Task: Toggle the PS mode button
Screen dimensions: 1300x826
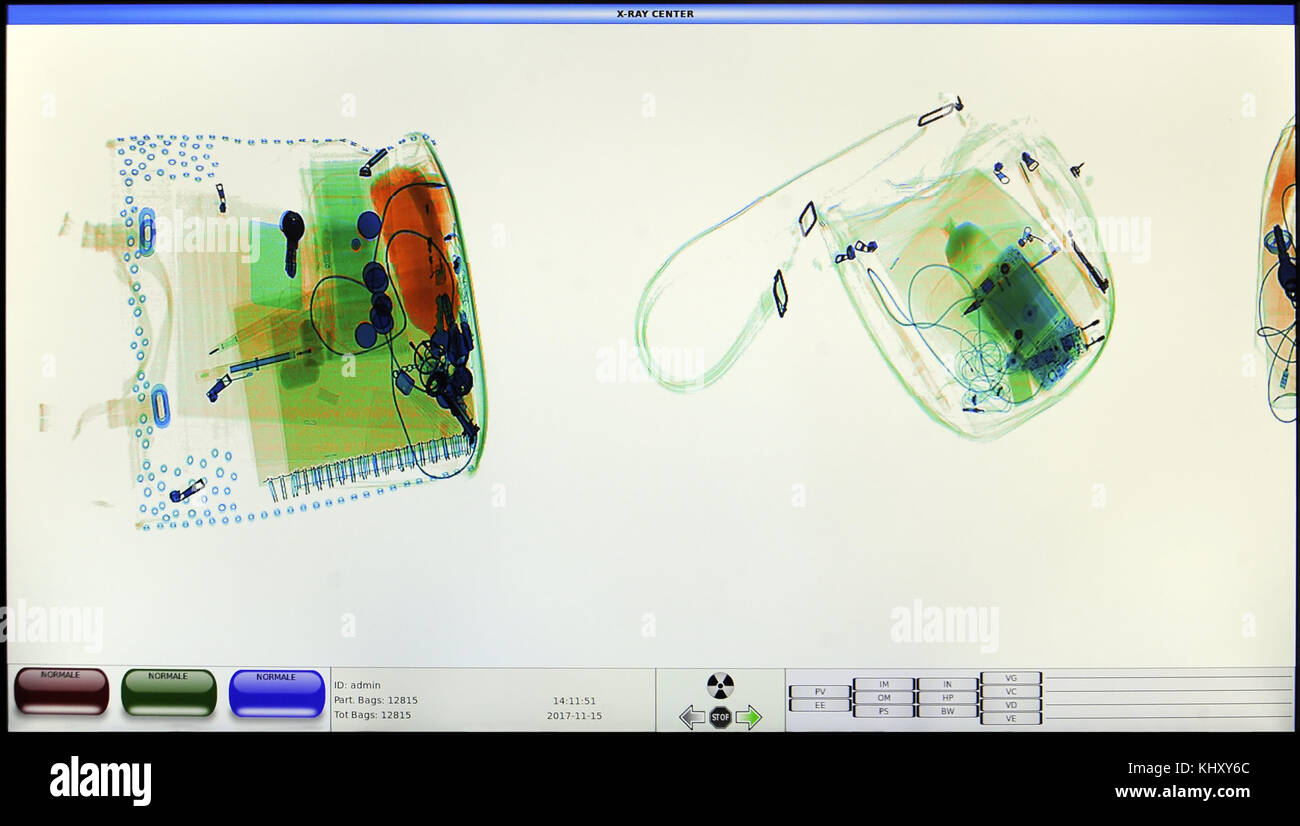Action: pyautogui.click(x=884, y=711)
